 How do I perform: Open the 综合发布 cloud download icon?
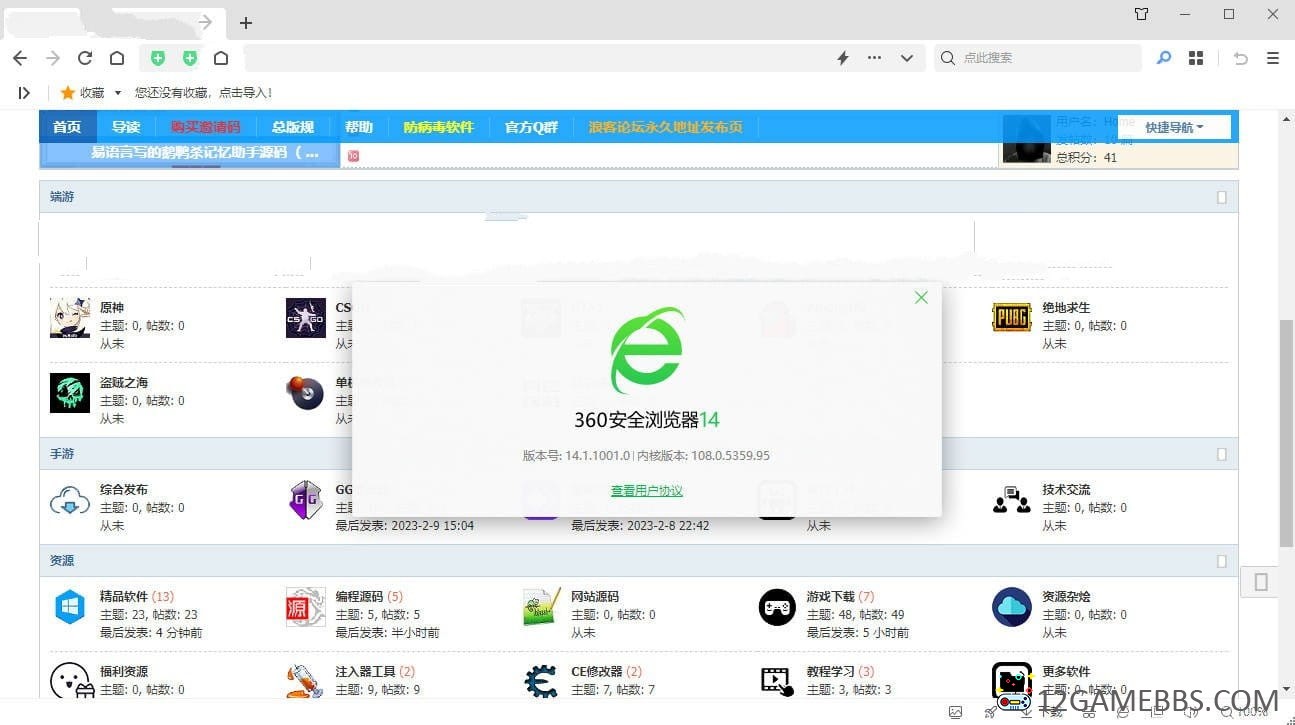(x=70, y=500)
